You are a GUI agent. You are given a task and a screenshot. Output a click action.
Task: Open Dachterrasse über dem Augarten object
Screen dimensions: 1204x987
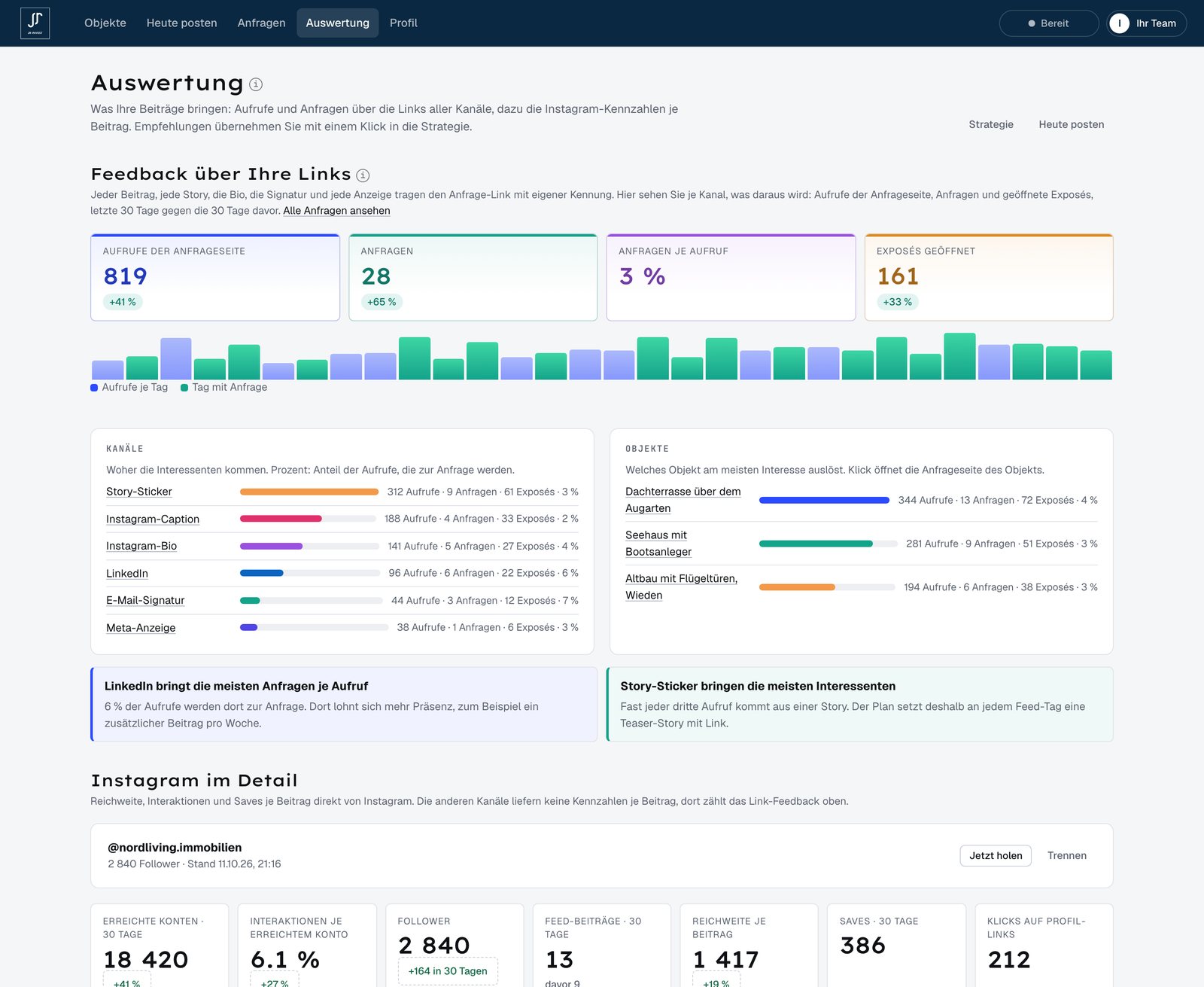[683, 500]
